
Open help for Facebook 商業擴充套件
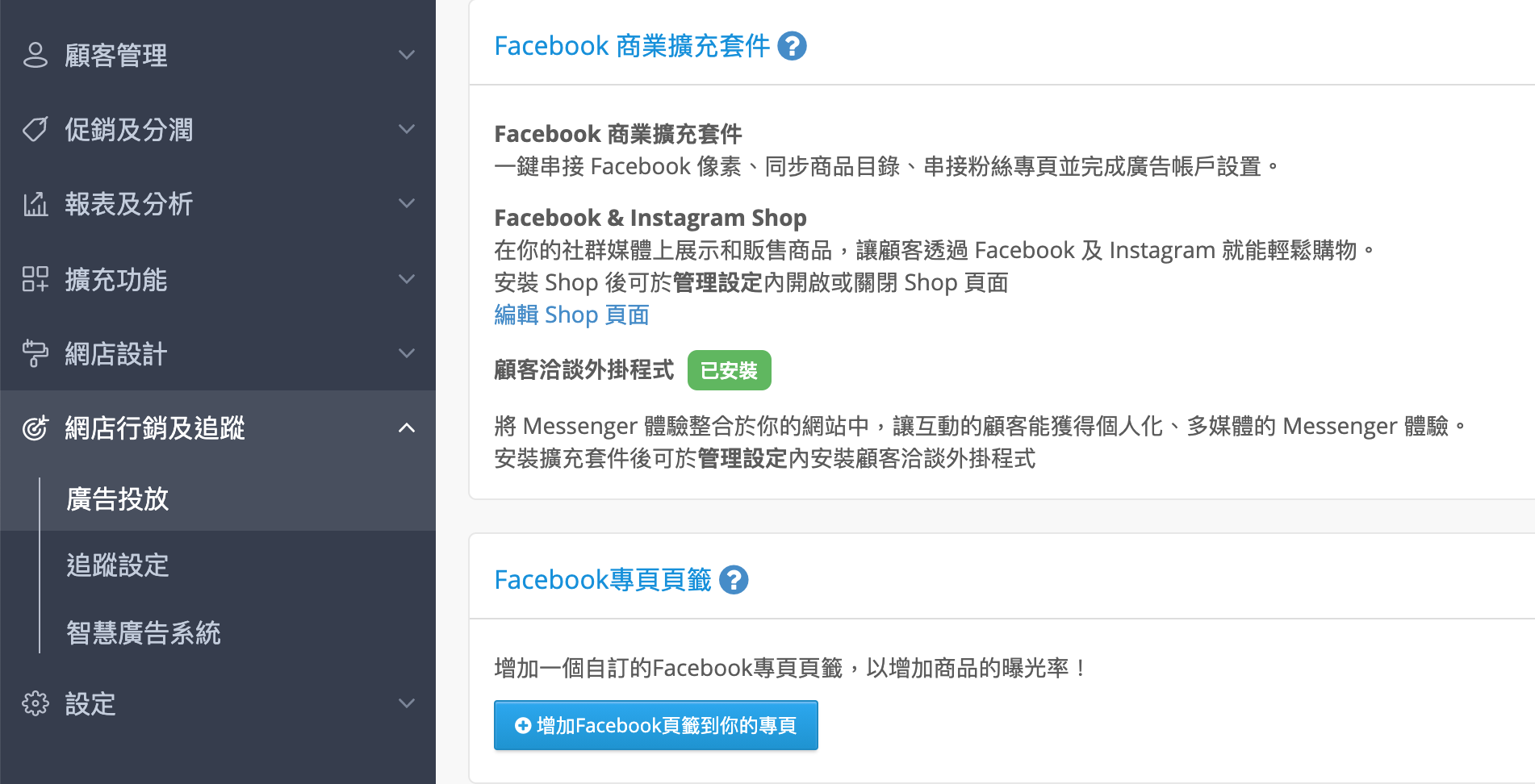[x=792, y=46]
